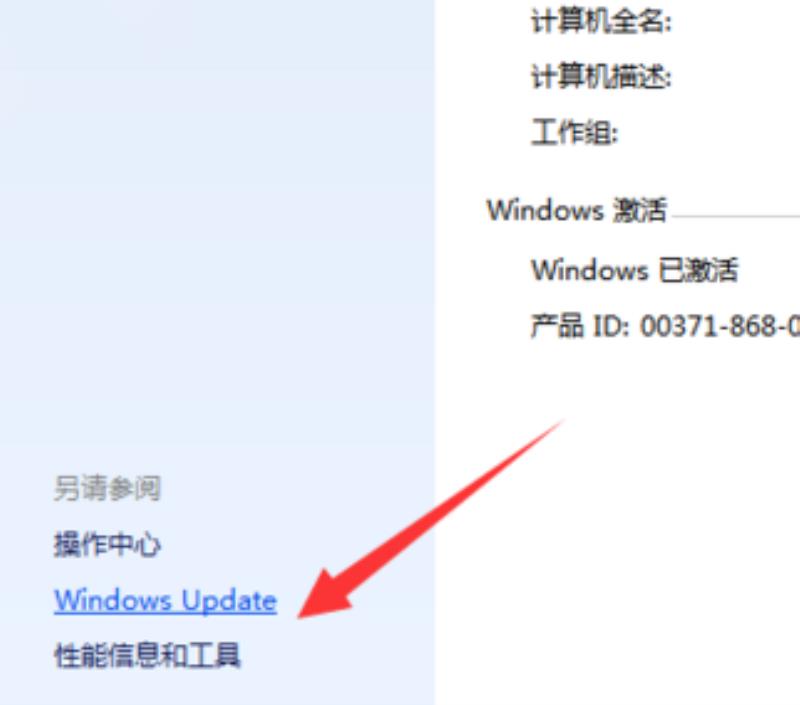Viewport: 800px width, 705px height.
Task: Click the word Update in the blue link
Action: pos(229,601)
